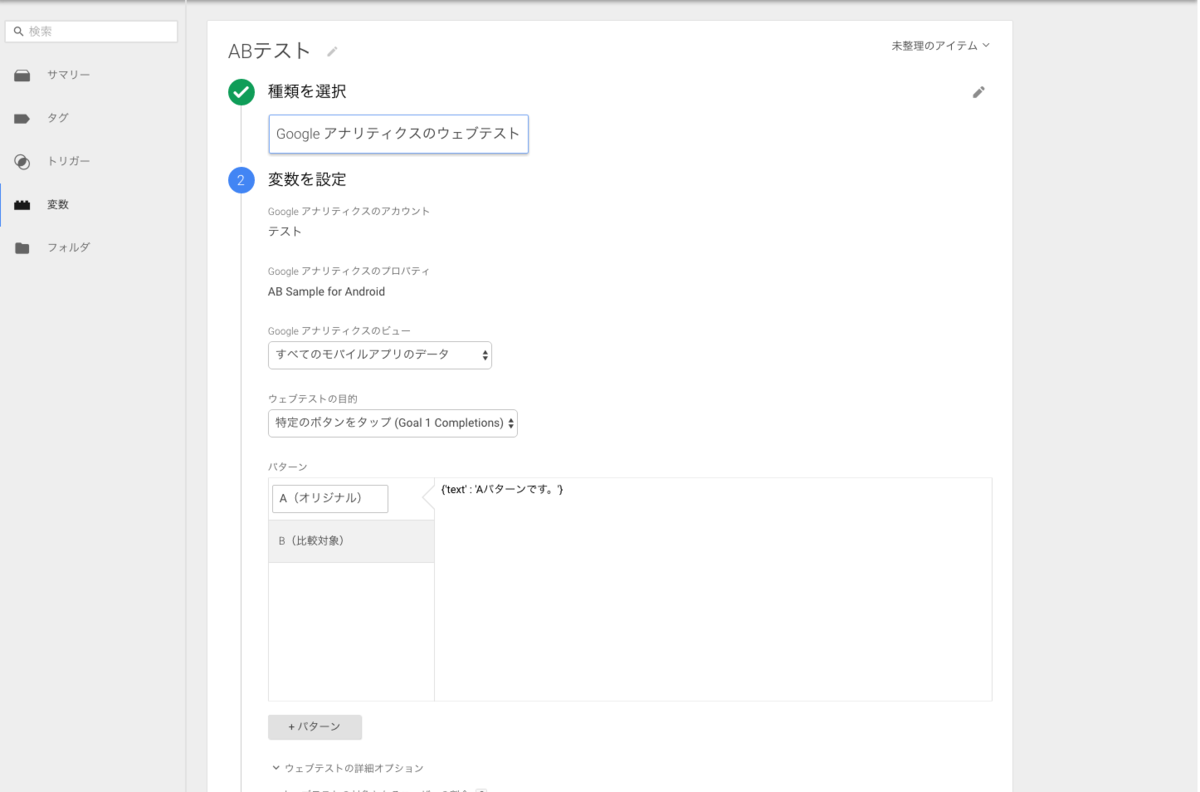Click the pencil icon beside 種類を選択
The image size is (1200, 792).
coord(979,92)
